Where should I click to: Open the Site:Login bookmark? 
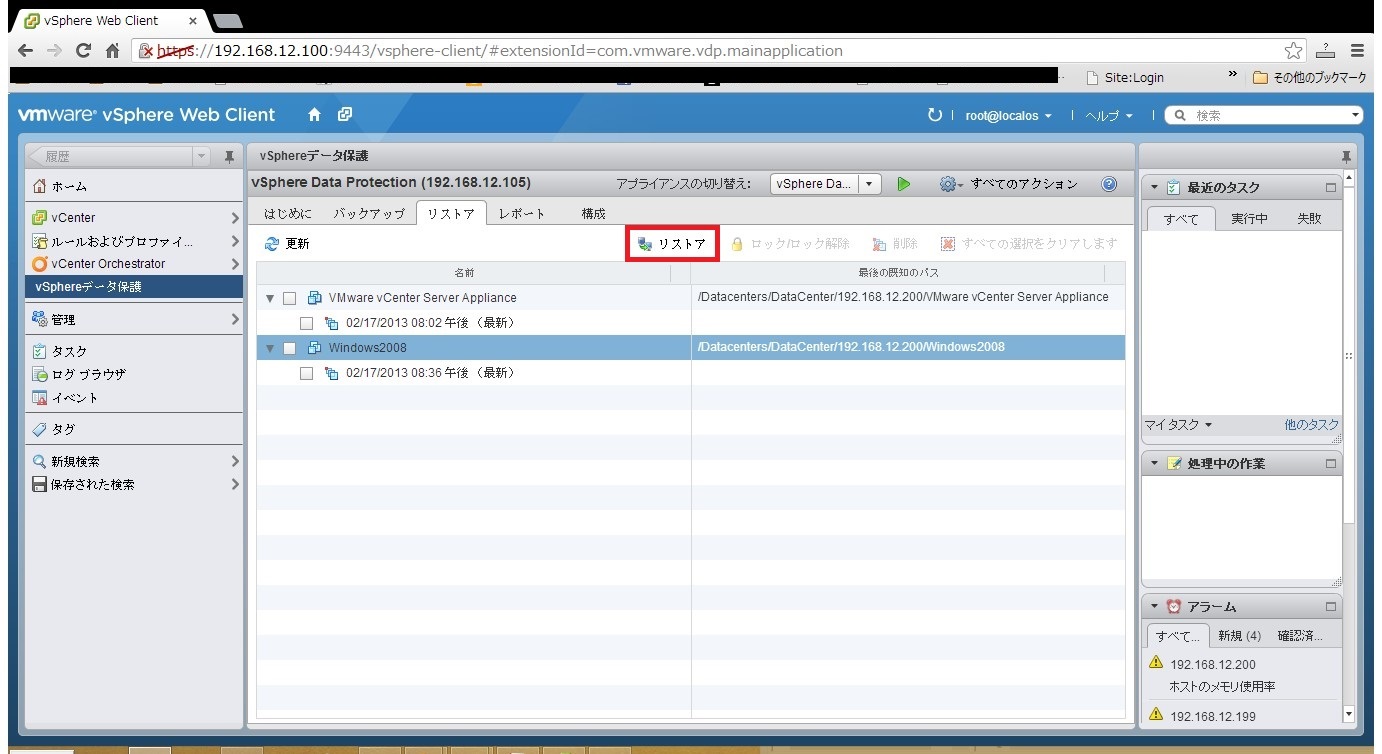click(1124, 77)
